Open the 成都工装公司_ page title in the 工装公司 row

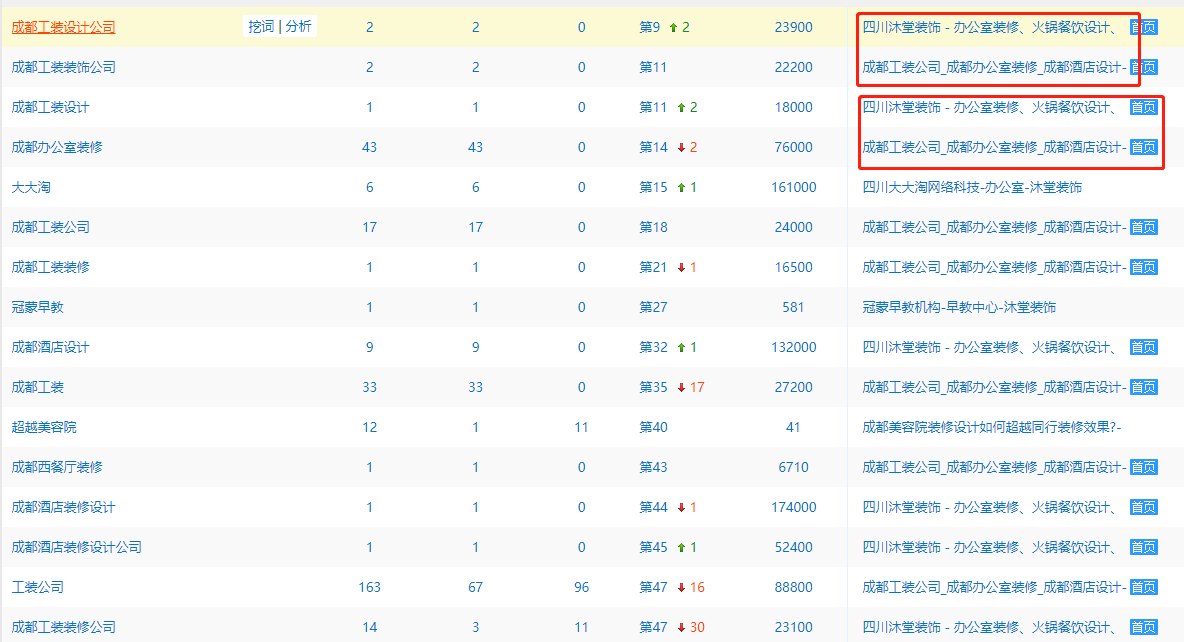tap(994, 588)
